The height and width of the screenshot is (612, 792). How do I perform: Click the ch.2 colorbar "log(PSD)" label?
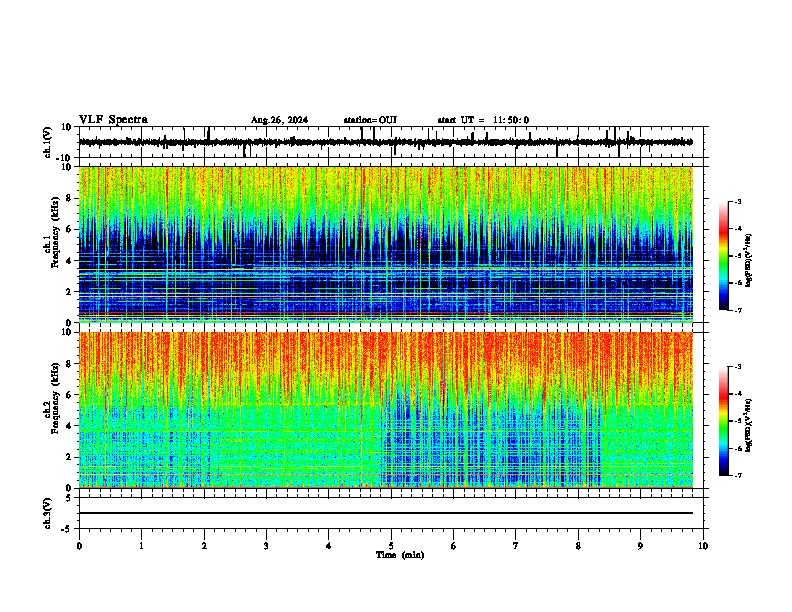[748, 425]
